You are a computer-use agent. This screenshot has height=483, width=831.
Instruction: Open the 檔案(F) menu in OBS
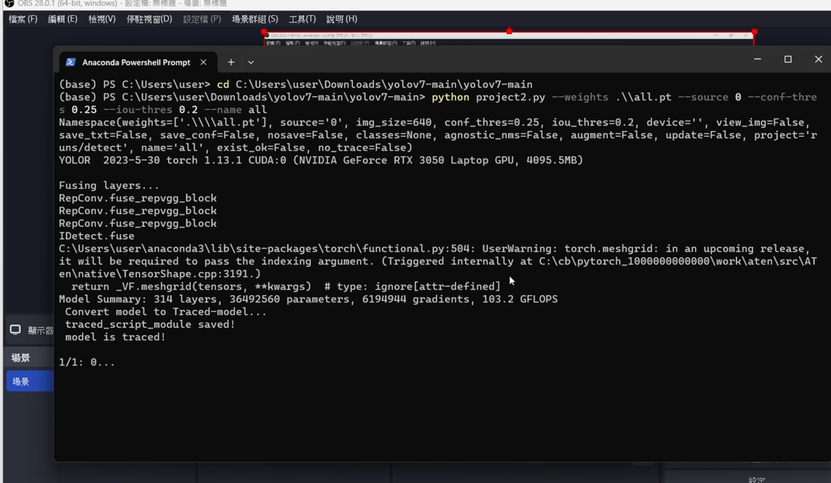23,19
